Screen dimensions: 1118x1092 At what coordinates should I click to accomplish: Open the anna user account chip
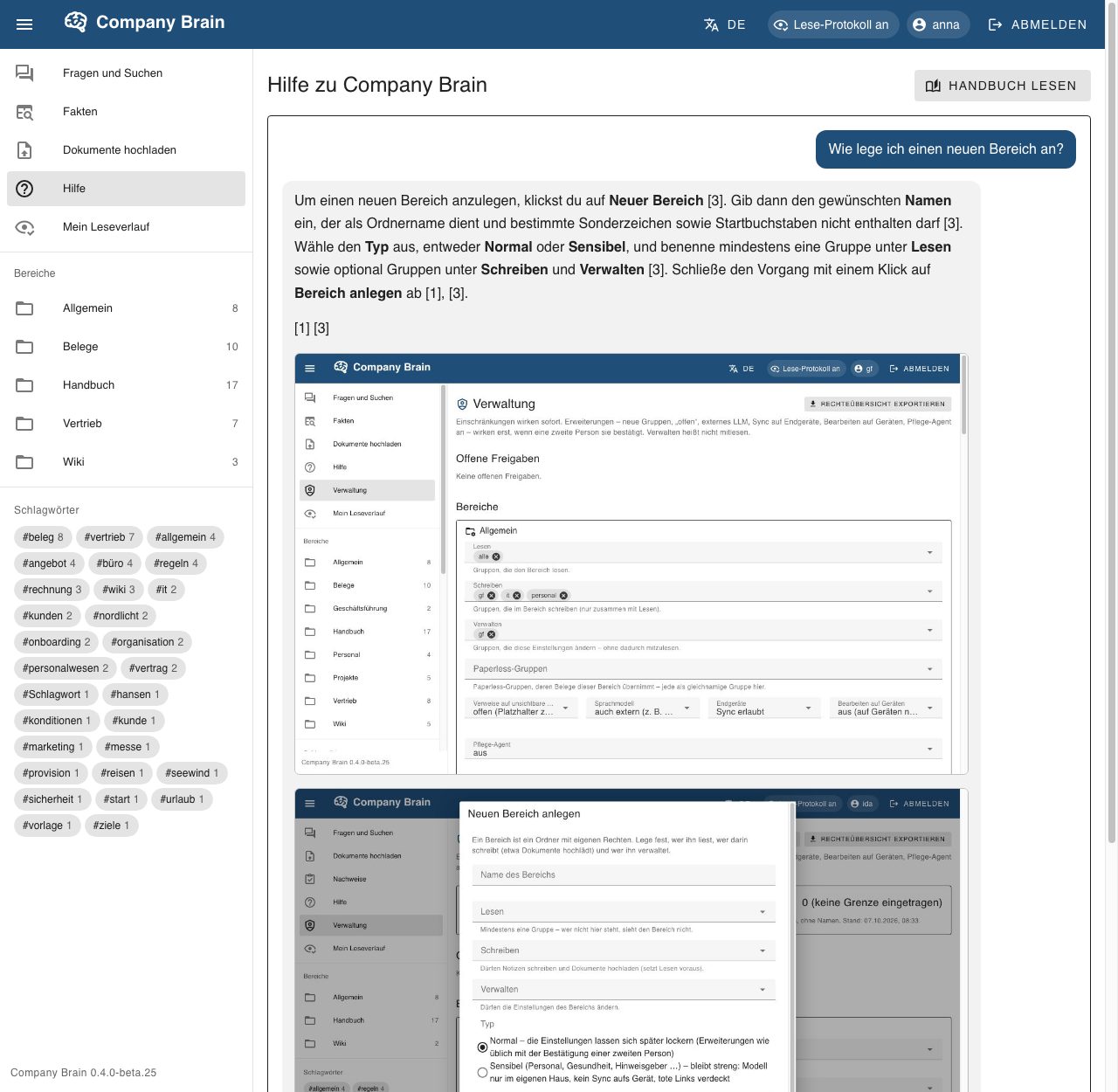pyautogui.click(x=939, y=24)
